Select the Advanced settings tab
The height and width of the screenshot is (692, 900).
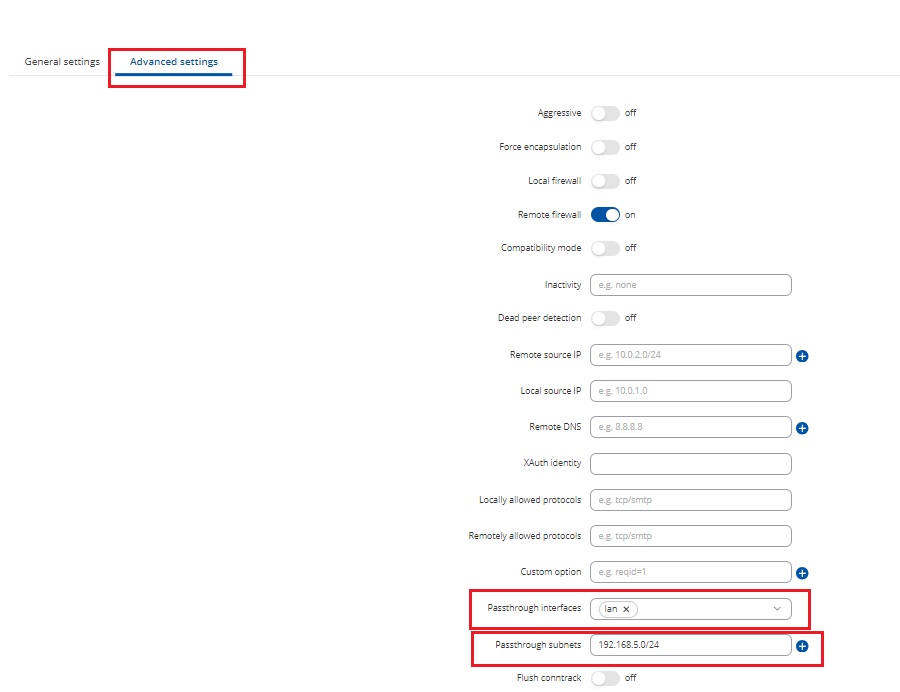tap(174, 62)
